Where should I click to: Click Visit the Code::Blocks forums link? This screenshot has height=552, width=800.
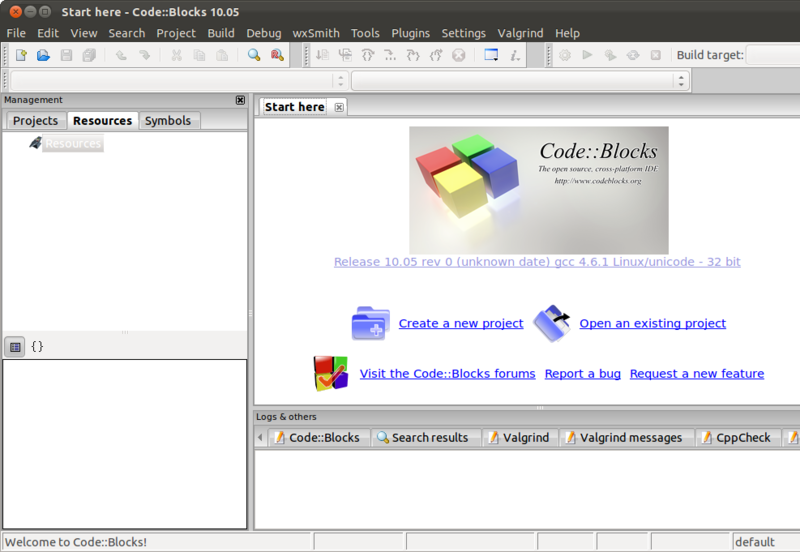[447, 374]
